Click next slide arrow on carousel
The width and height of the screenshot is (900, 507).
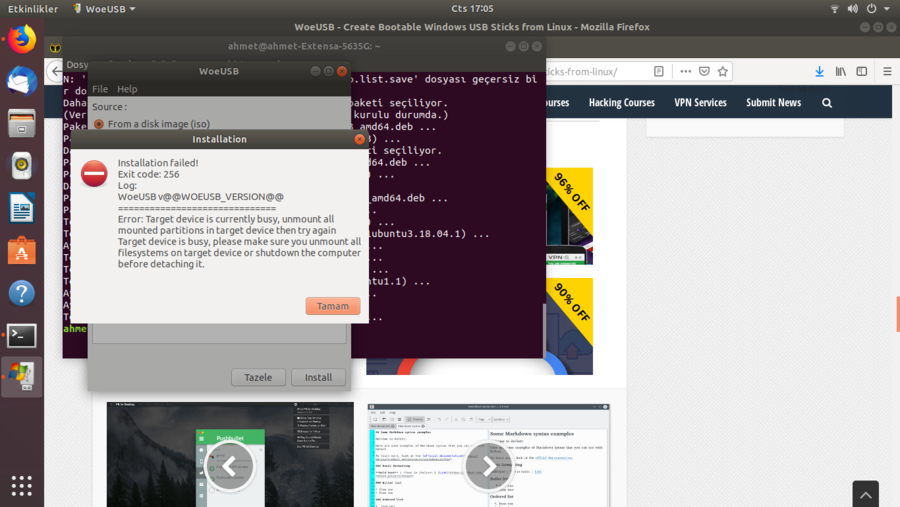click(487, 466)
